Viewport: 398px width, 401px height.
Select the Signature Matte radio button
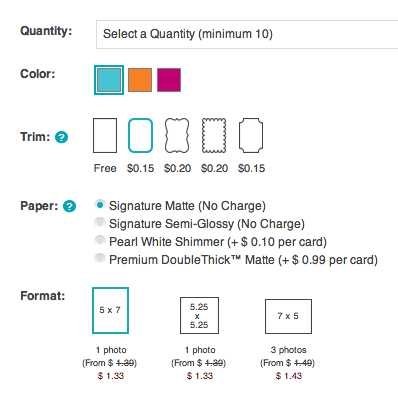[x=100, y=205]
